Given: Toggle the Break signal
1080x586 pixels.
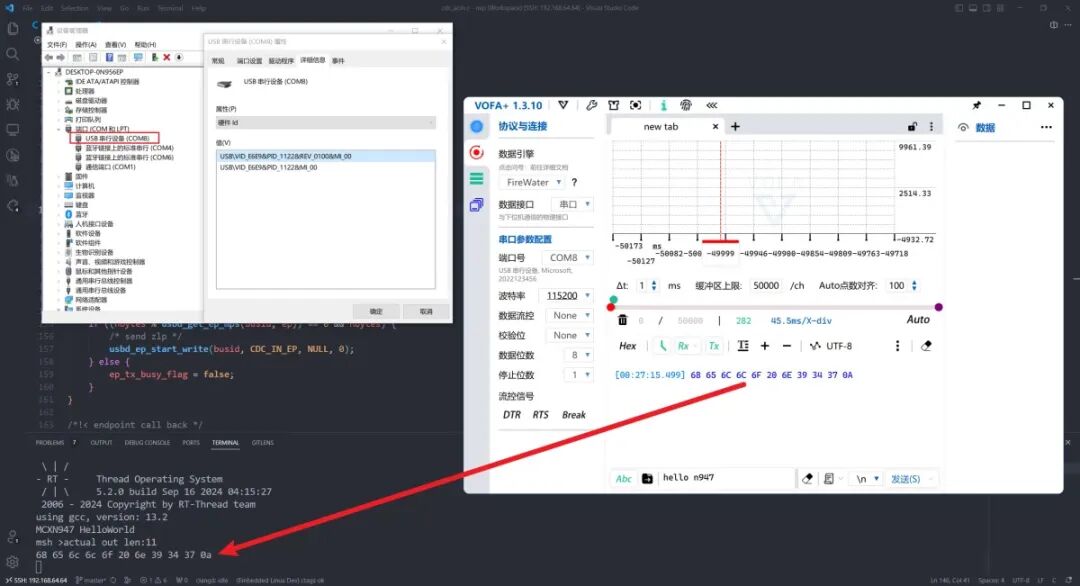Looking at the screenshot, I should click(574, 415).
